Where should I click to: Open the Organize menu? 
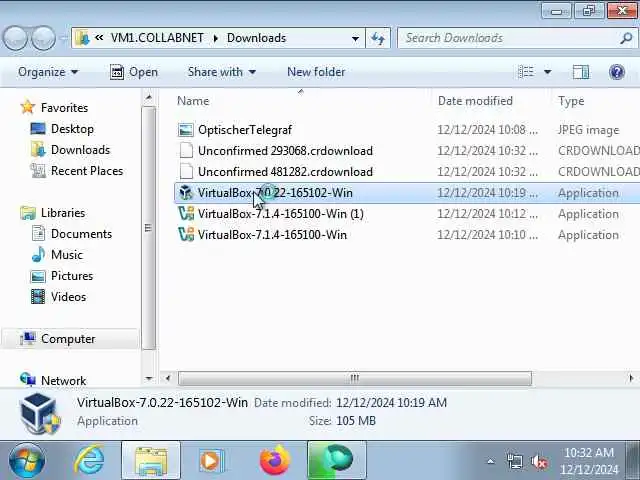(48, 72)
